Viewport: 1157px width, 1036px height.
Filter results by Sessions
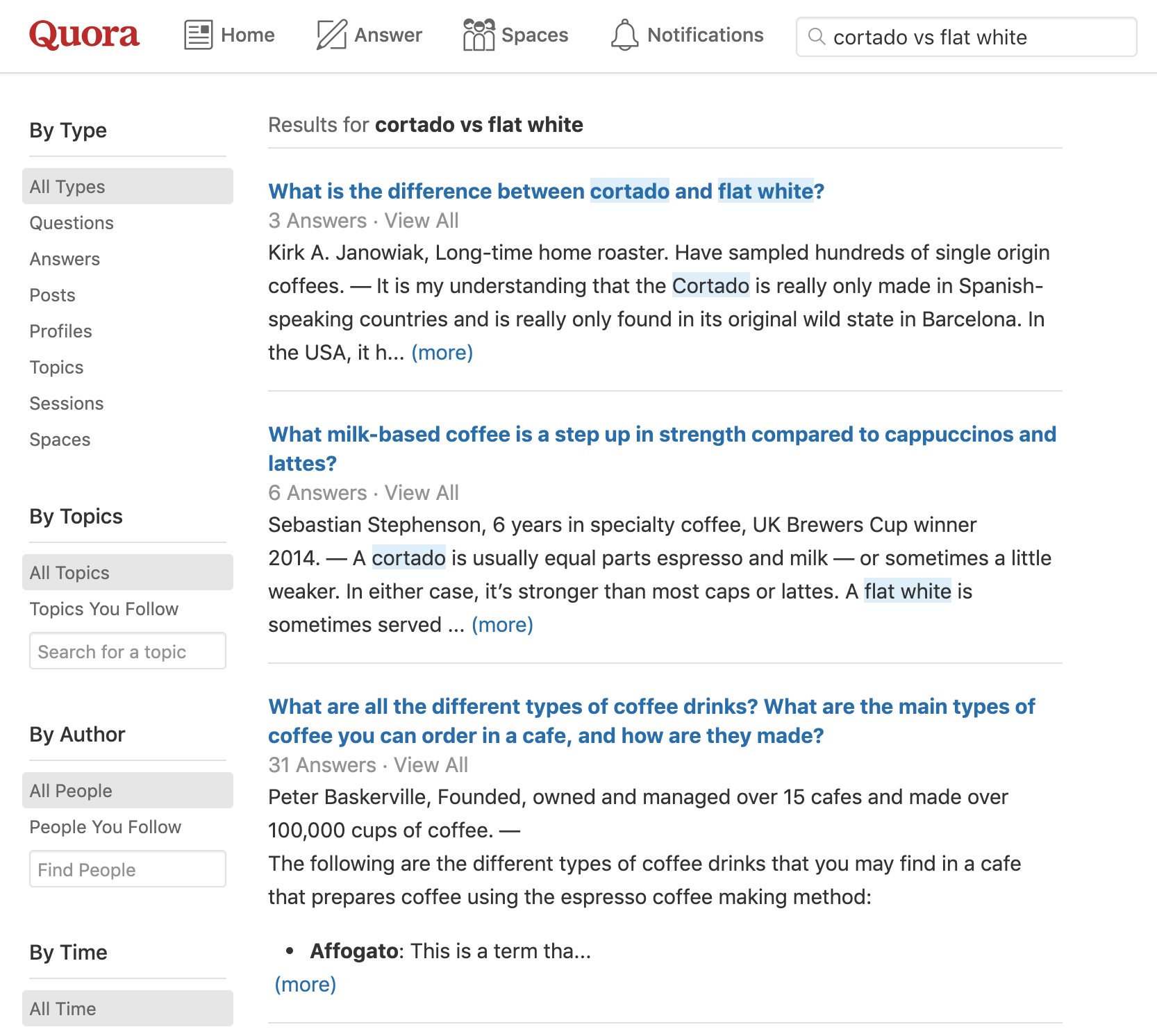click(67, 403)
